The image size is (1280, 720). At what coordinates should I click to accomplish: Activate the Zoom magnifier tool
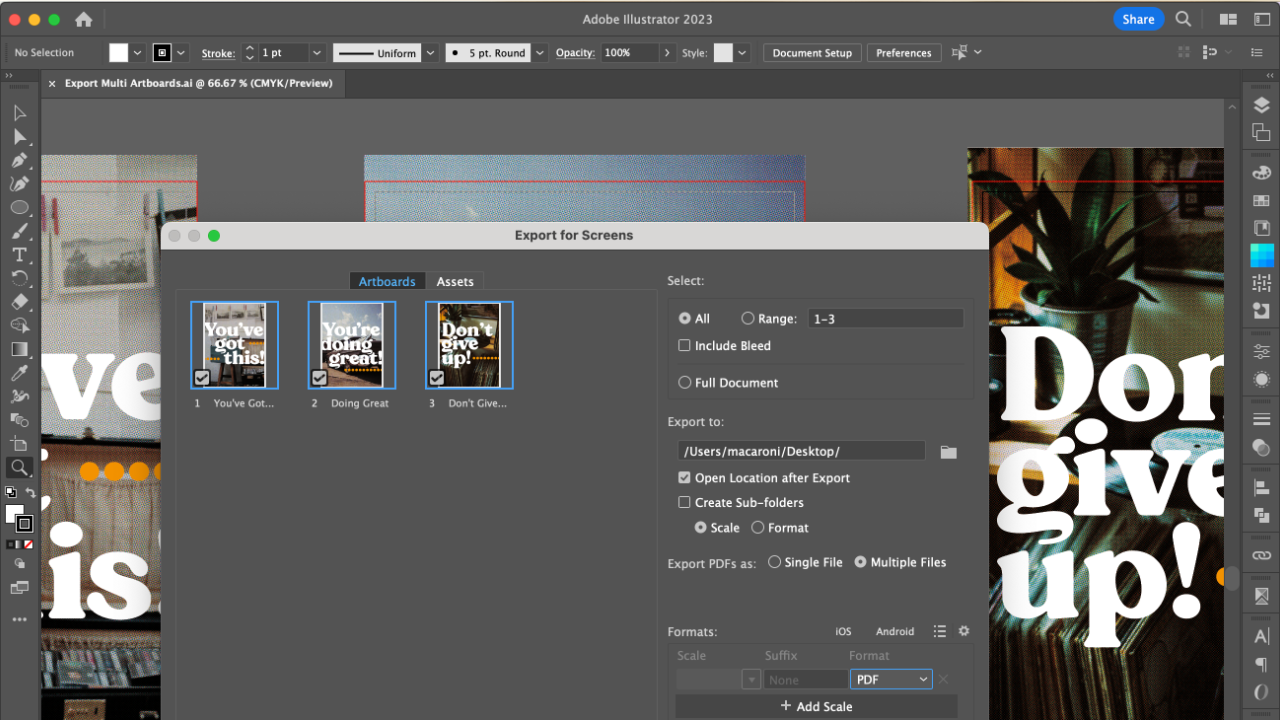pyautogui.click(x=19, y=467)
